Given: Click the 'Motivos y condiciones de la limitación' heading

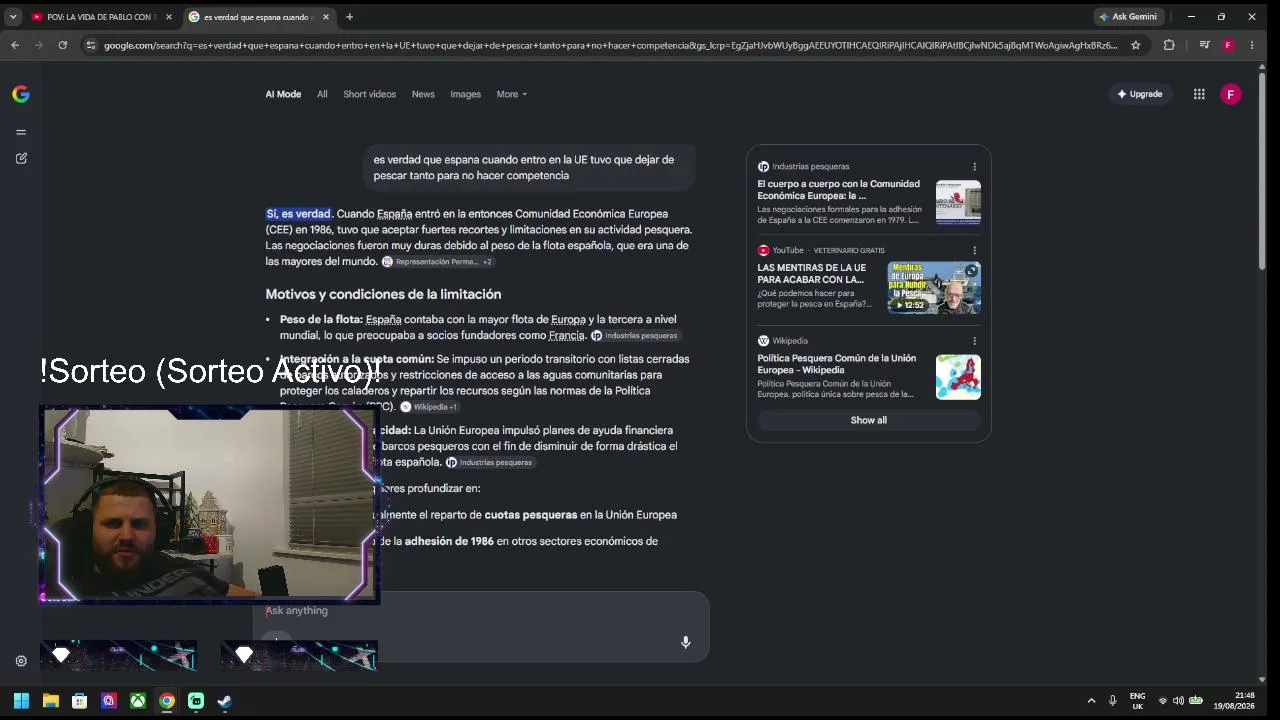Looking at the screenshot, I should (x=383, y=294).
